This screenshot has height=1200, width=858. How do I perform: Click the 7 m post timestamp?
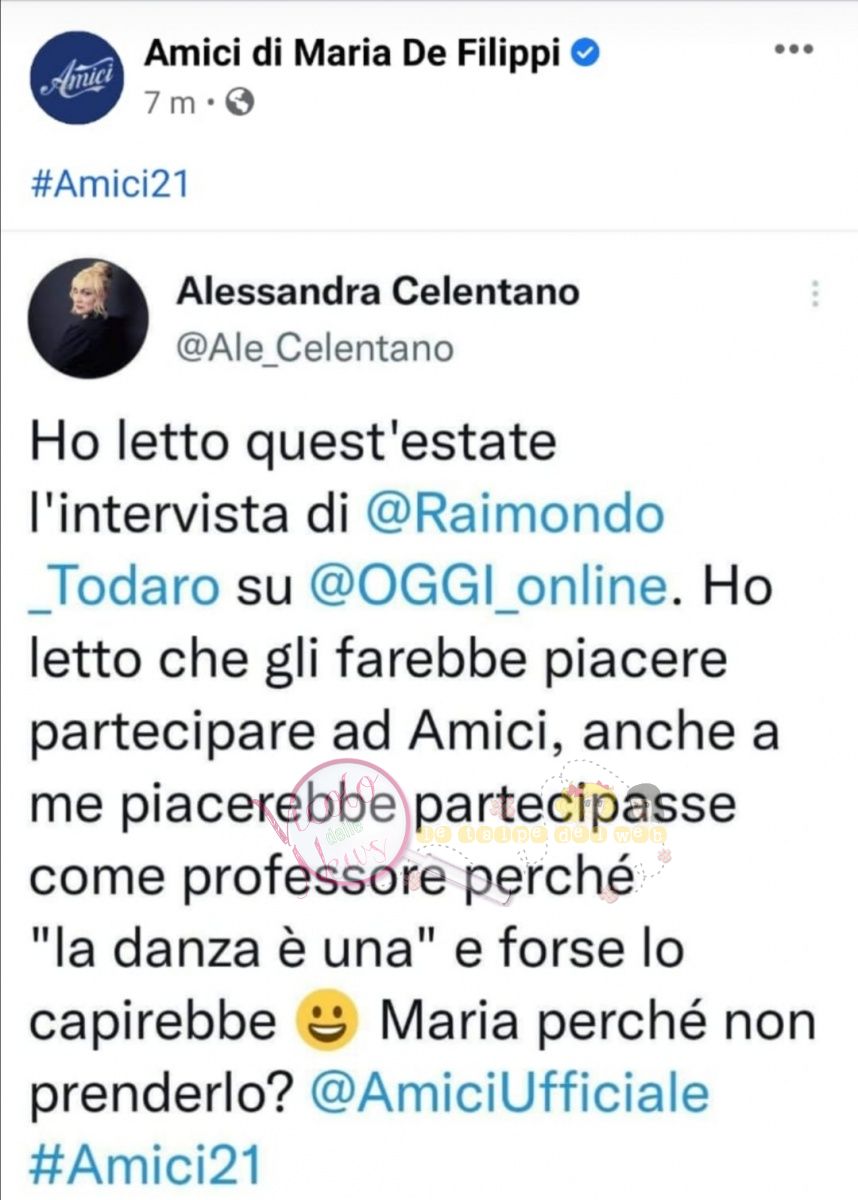[x=170, y=103]
